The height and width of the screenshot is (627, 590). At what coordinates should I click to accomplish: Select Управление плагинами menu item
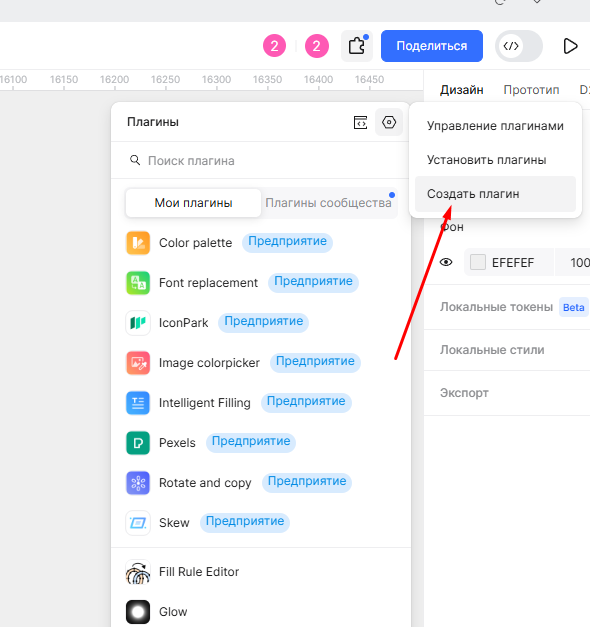click(495, 126)
